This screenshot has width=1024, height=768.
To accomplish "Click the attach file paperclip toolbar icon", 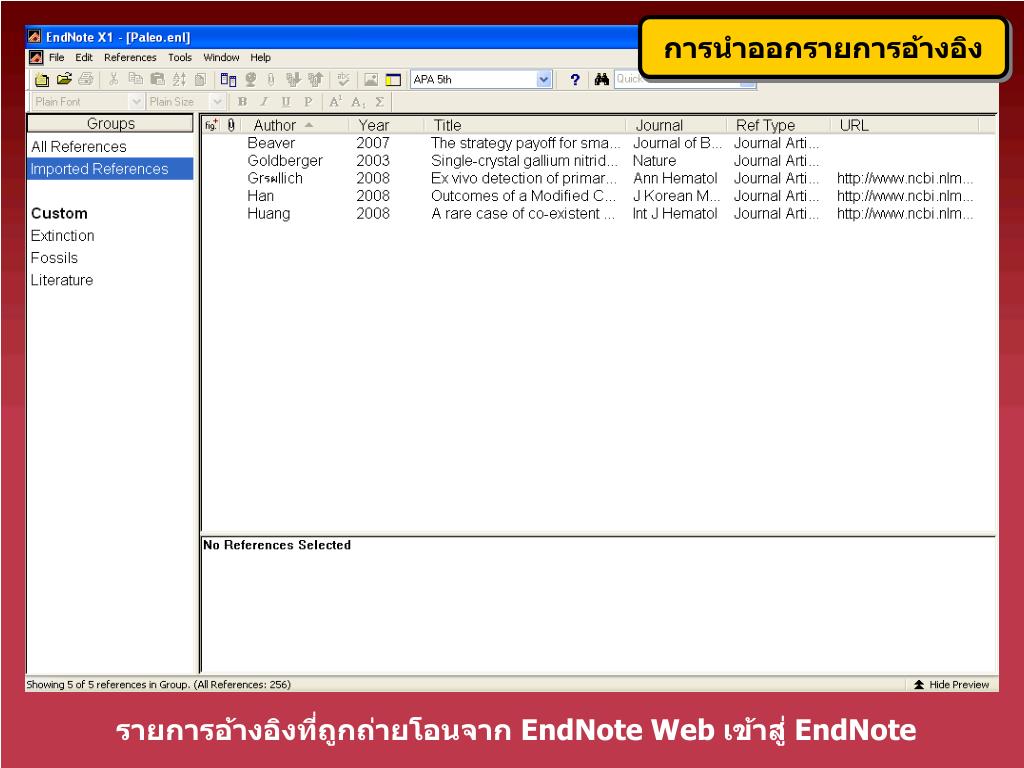I will click(x=271, y=80).
